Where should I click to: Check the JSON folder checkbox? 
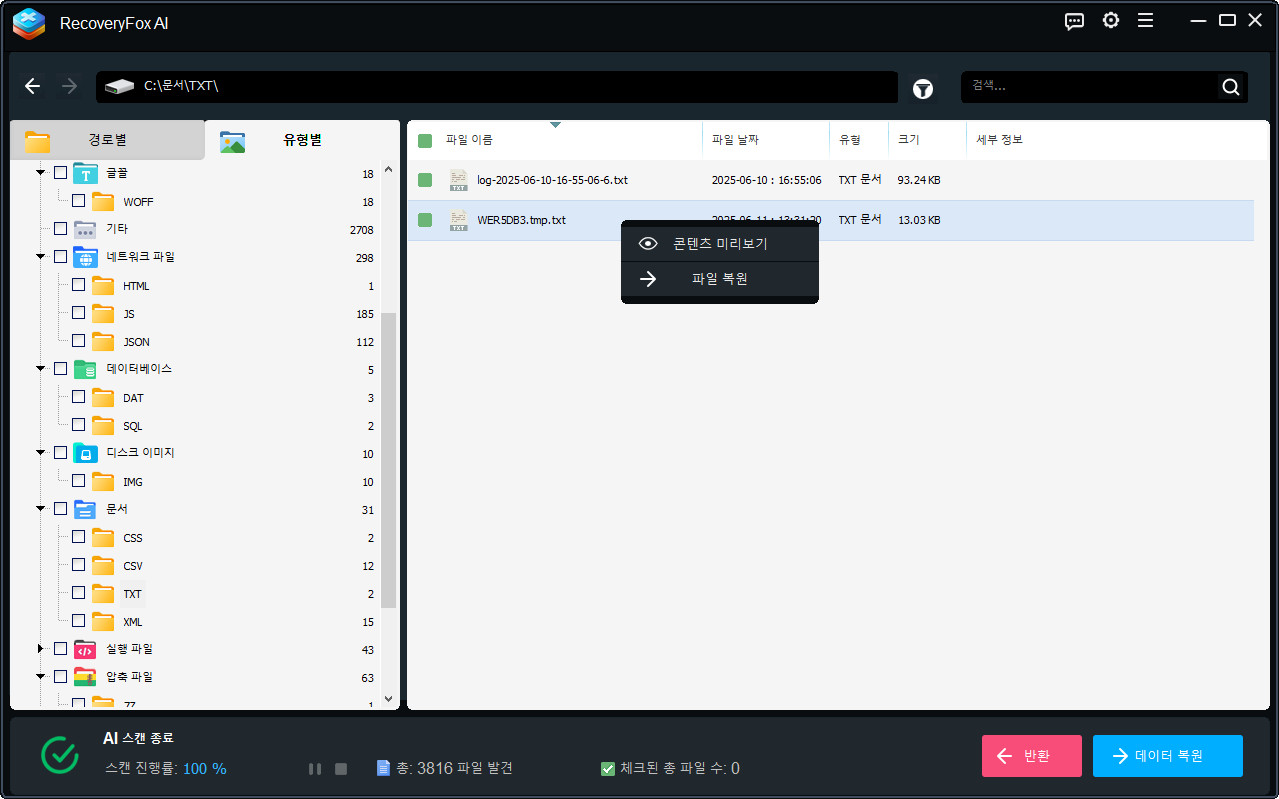point(78,341)
